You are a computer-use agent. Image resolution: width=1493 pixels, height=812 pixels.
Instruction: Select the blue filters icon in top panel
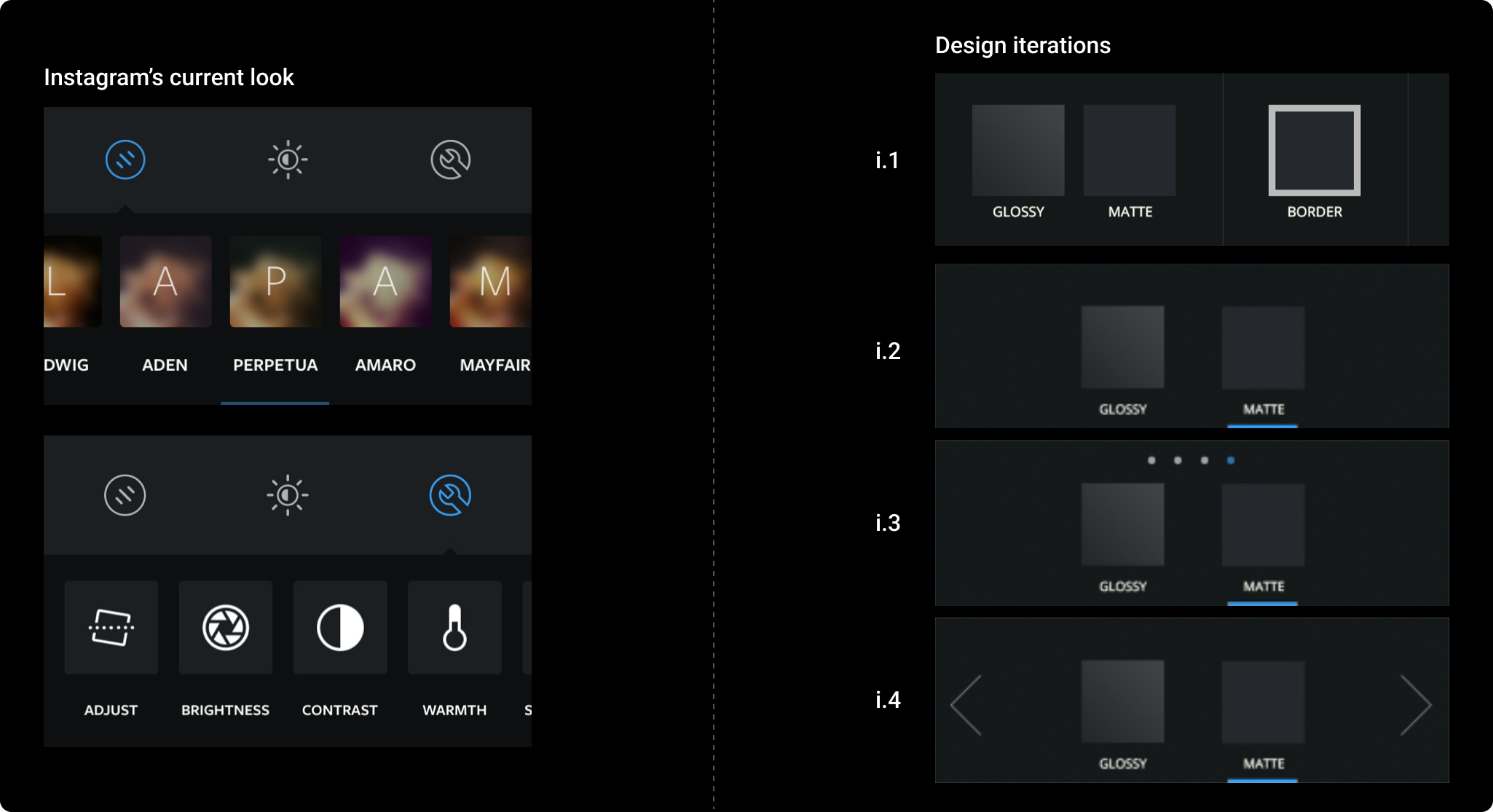[x=125, y=159]
